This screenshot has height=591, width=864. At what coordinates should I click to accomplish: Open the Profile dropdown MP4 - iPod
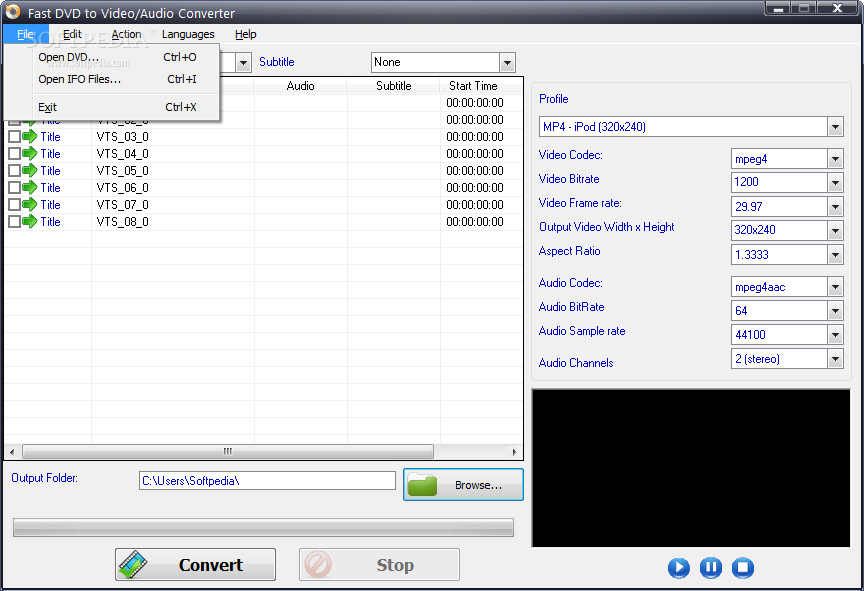click(x=835, y=127)
